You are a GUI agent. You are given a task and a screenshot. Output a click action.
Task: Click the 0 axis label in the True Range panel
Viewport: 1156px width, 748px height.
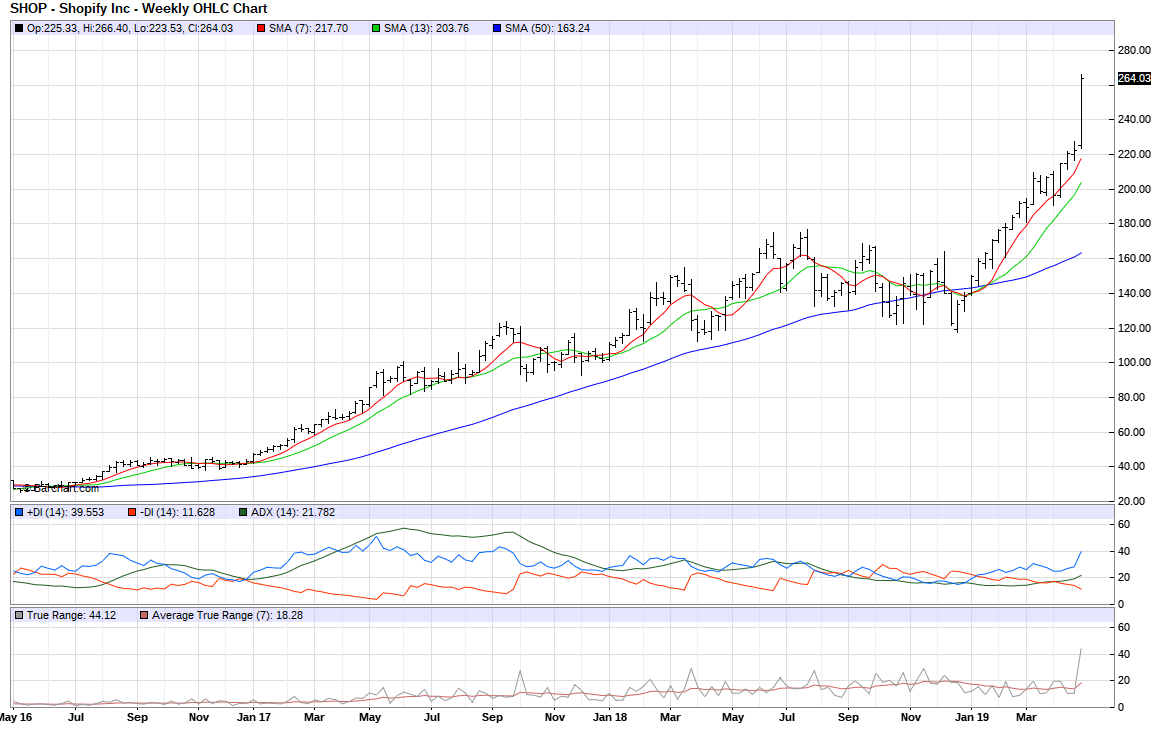click(x=1121, y=707)
